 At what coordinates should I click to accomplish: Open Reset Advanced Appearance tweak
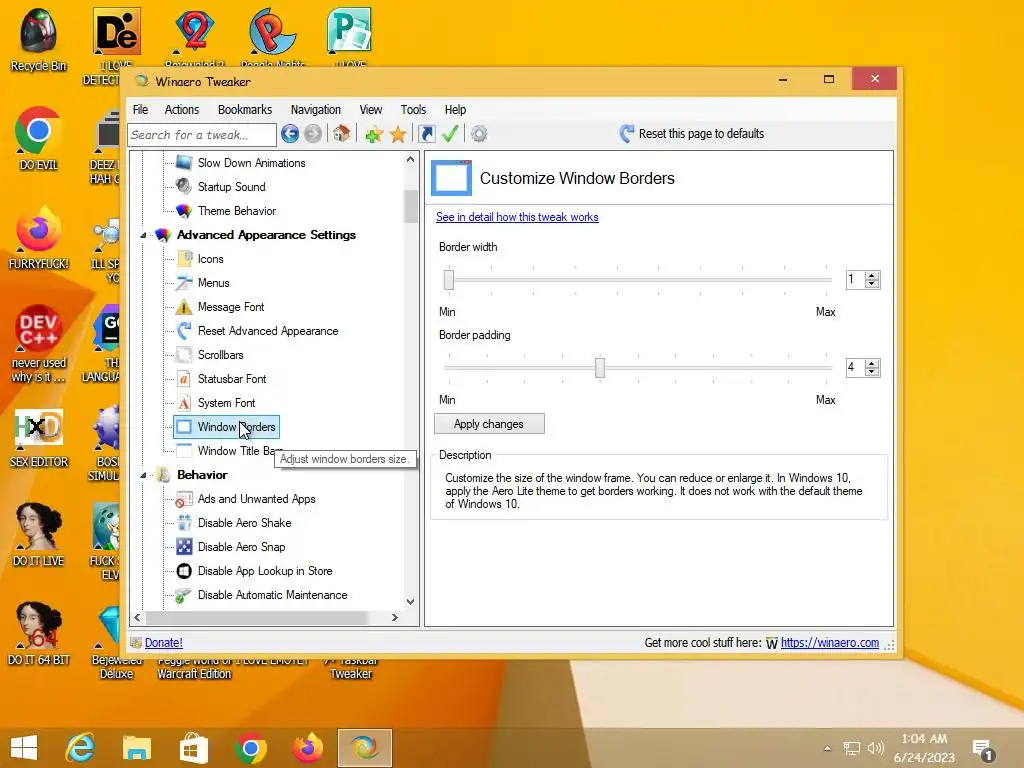(x=268, y=331)
